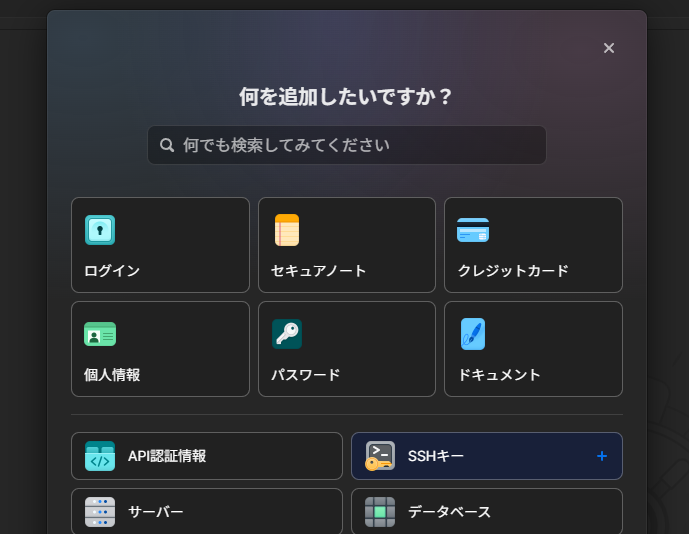Click the Password (パスワード) key icon
Image resolution: width=689 pixels, height=534 pixels.
point(287,334)
